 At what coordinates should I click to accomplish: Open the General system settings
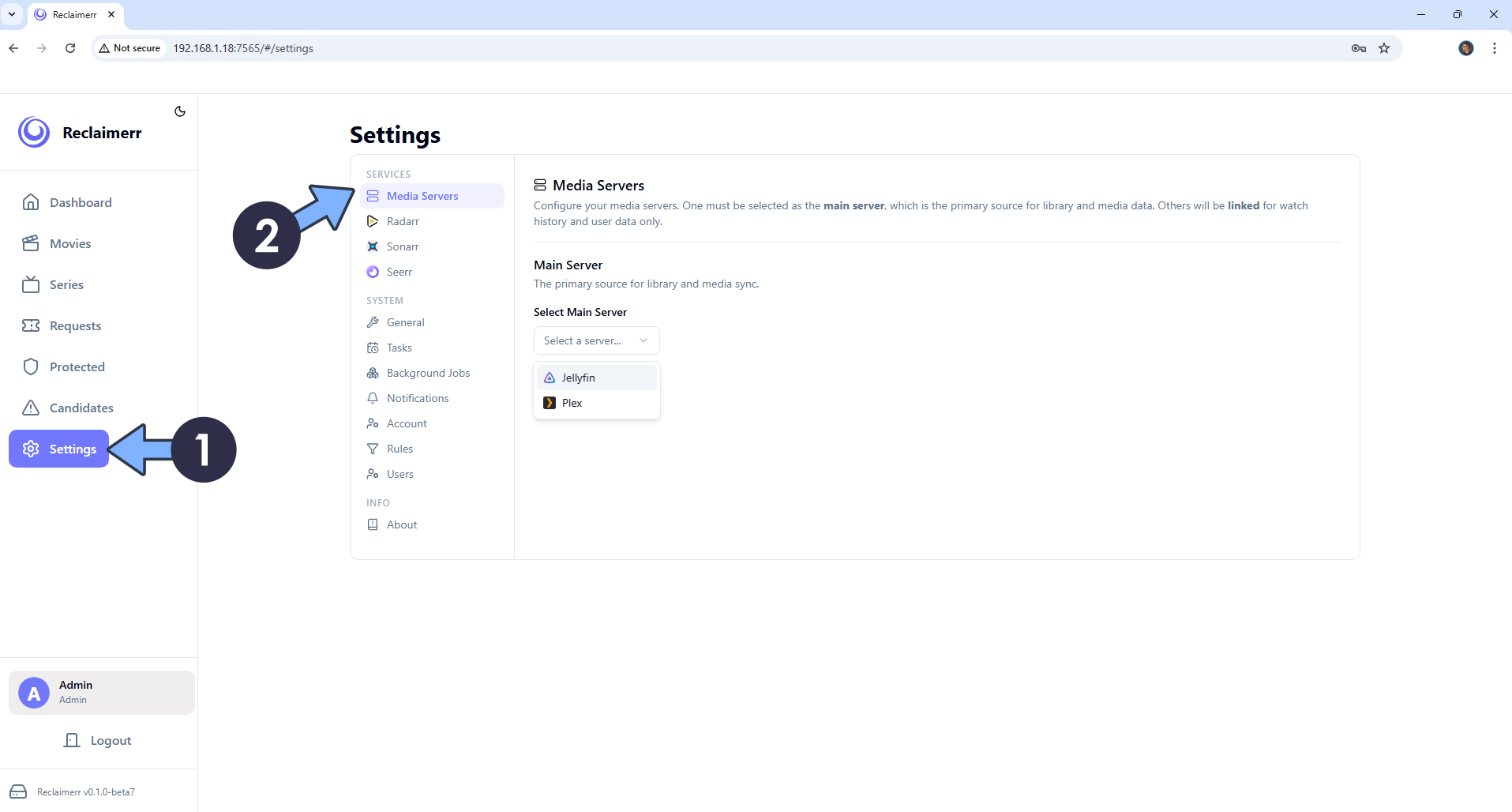pos(405,322)
